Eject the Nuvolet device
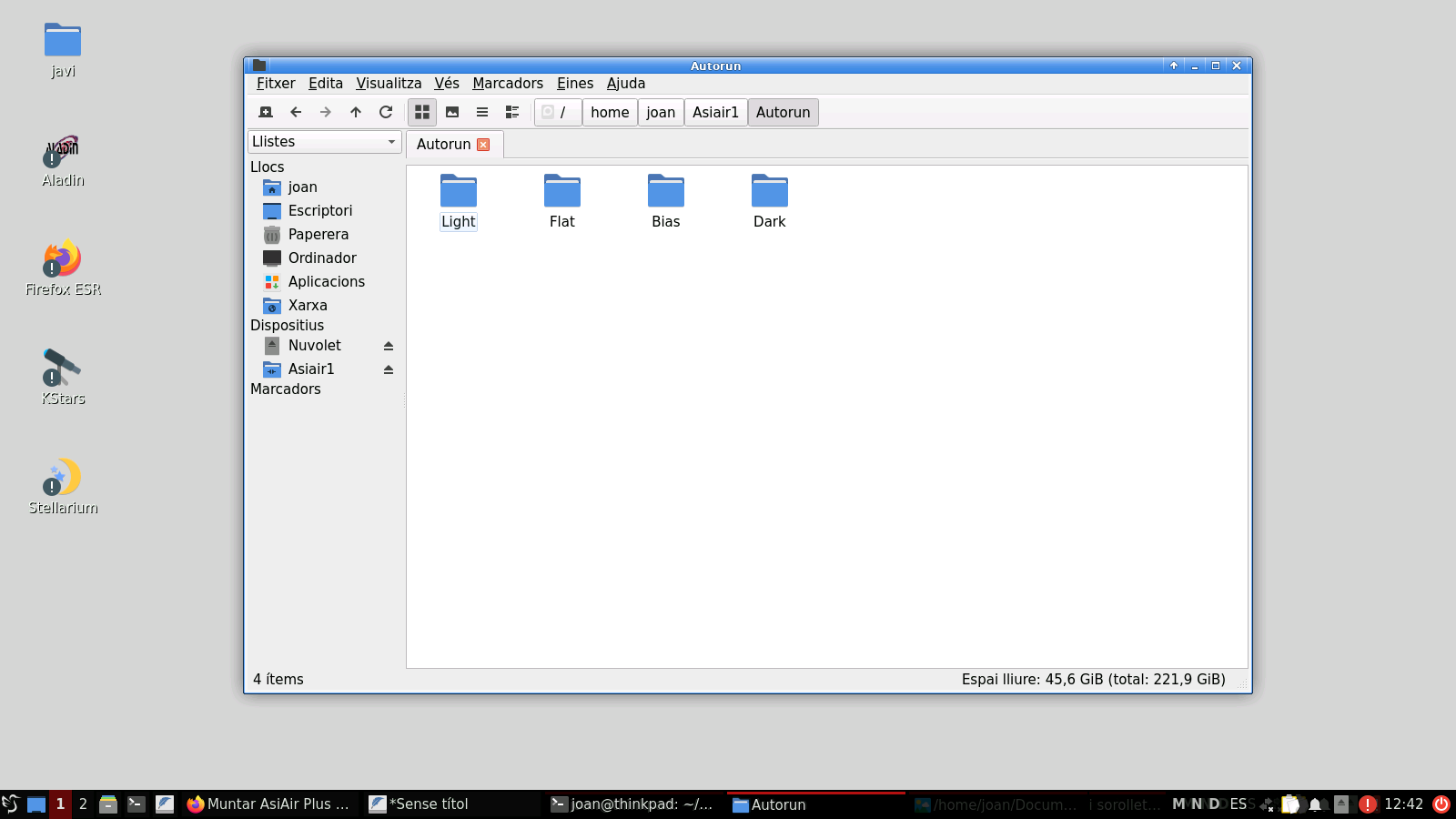Image resolution: width=1456 pixels, height=819 pixels. (389, 346)
